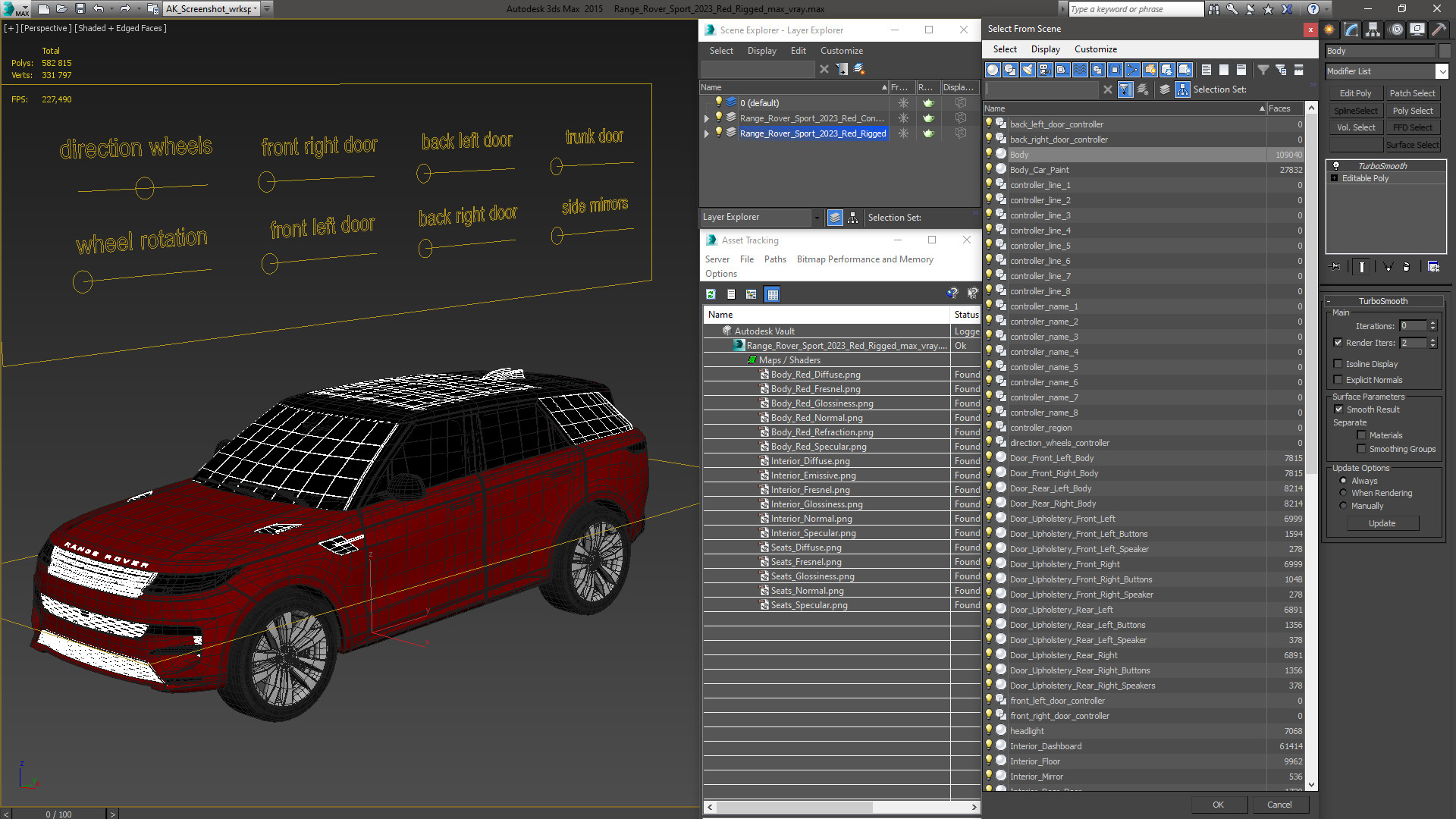The width and height of the screenshot is (1456, 819).
Task: Toggle Display Shapes filter icon
Action: [1010, 70]
